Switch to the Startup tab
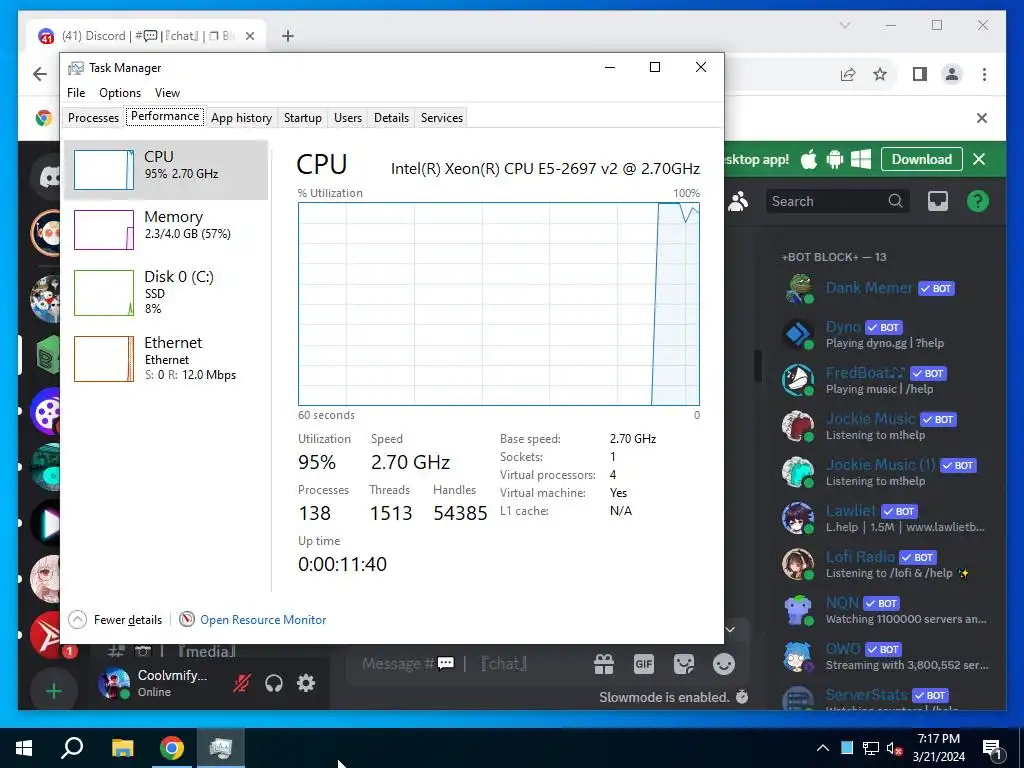 pos(302,118)
